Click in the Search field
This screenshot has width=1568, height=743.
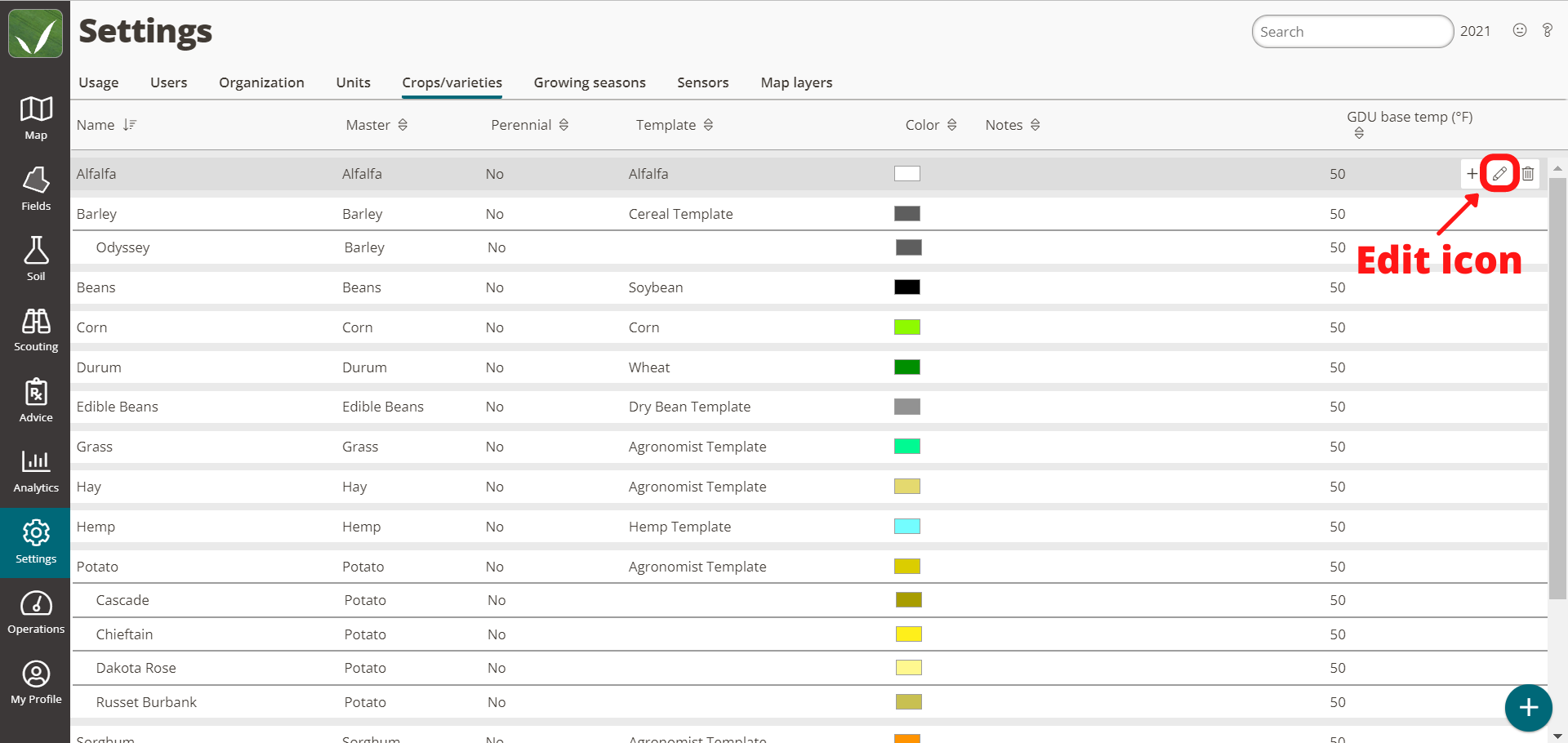[1352, 32]
